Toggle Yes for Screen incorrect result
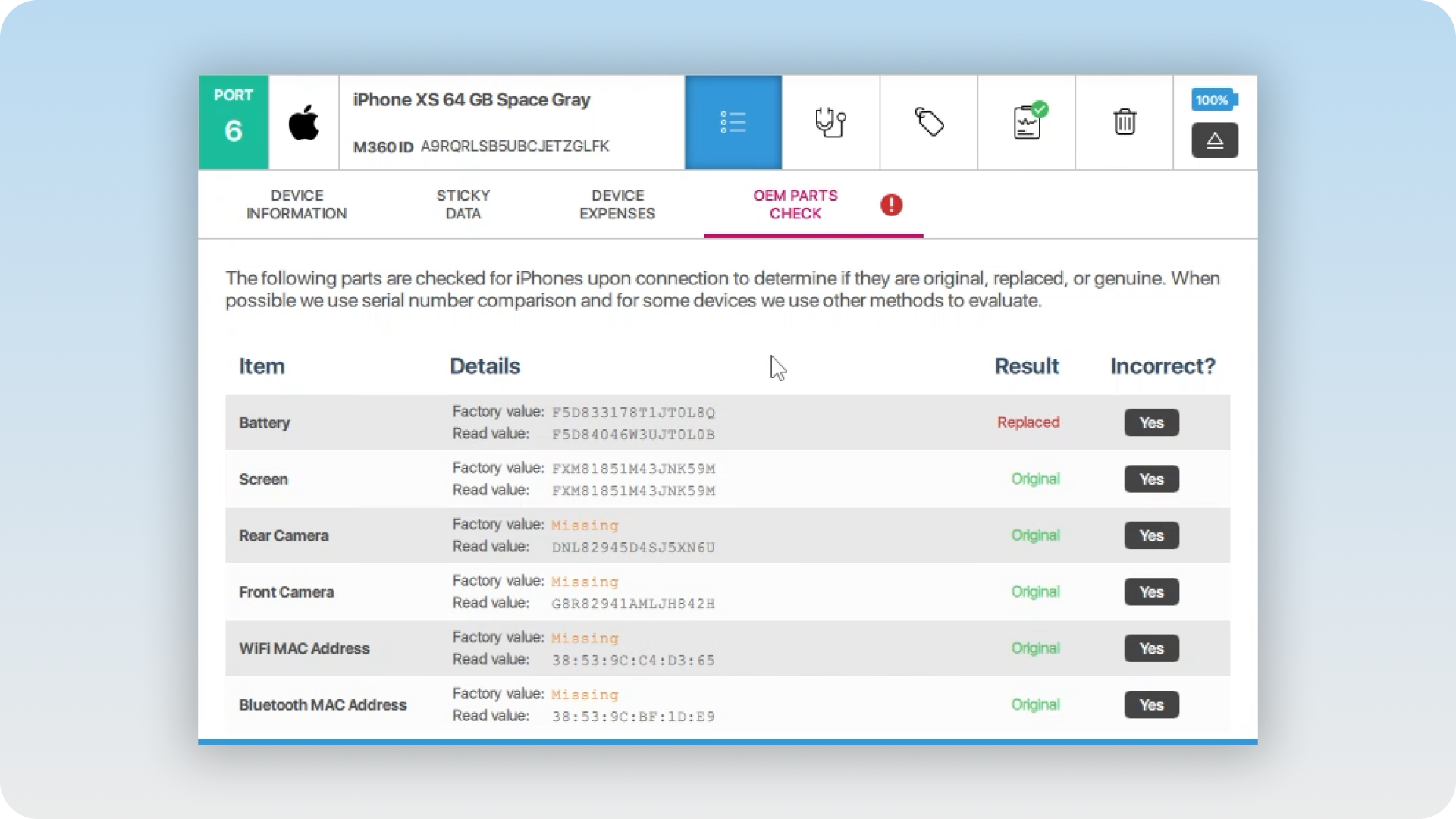Screen dimensions: 1456x819 coord(1150,479)
